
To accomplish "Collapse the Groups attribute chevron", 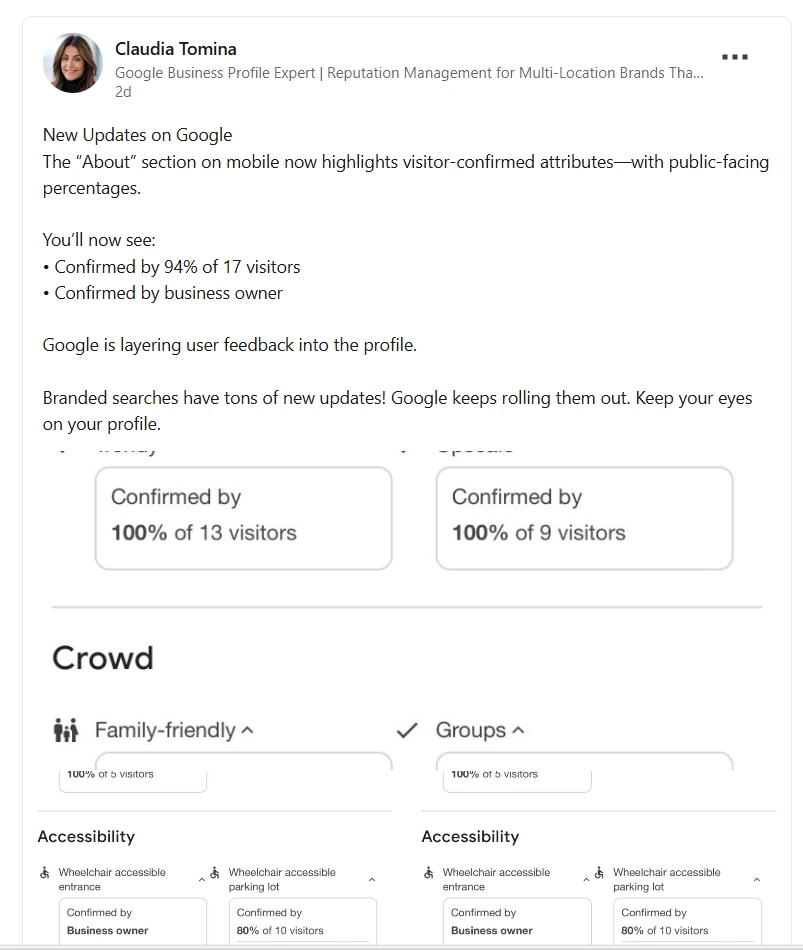I will (518, 731).
